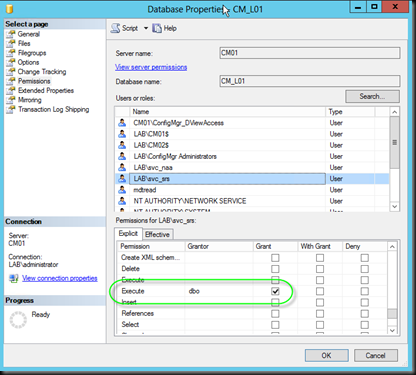Switch to the Effective tab
Image resolution: width=416 pixels, height=375 pixels.
[x=157, y=235]
